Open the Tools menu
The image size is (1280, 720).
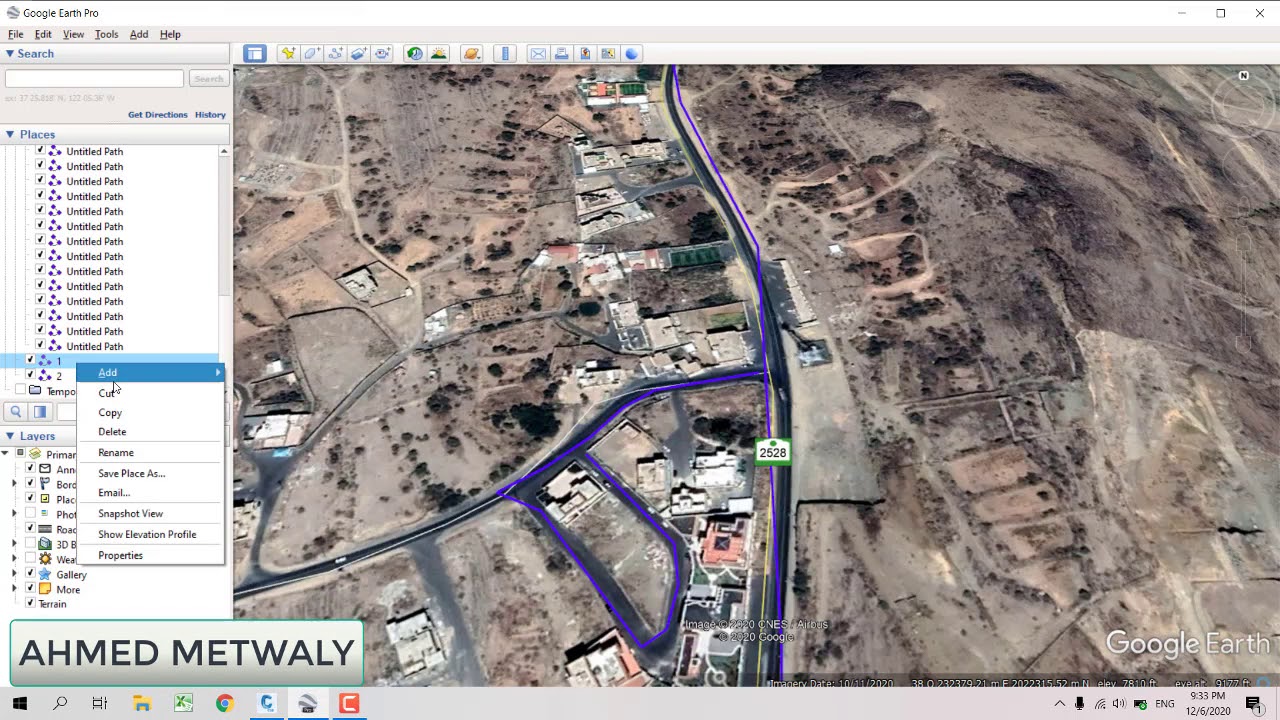coord(106,34)
